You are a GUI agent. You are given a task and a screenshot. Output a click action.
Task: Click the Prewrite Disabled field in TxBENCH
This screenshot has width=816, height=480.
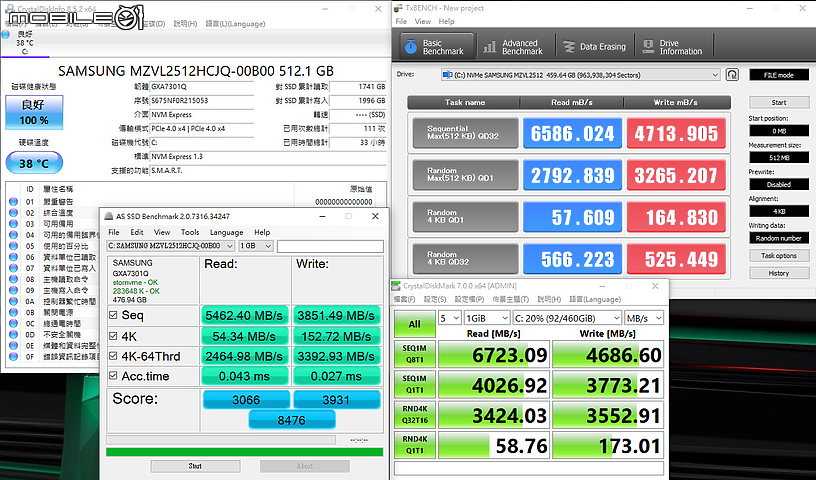point(779,184)
